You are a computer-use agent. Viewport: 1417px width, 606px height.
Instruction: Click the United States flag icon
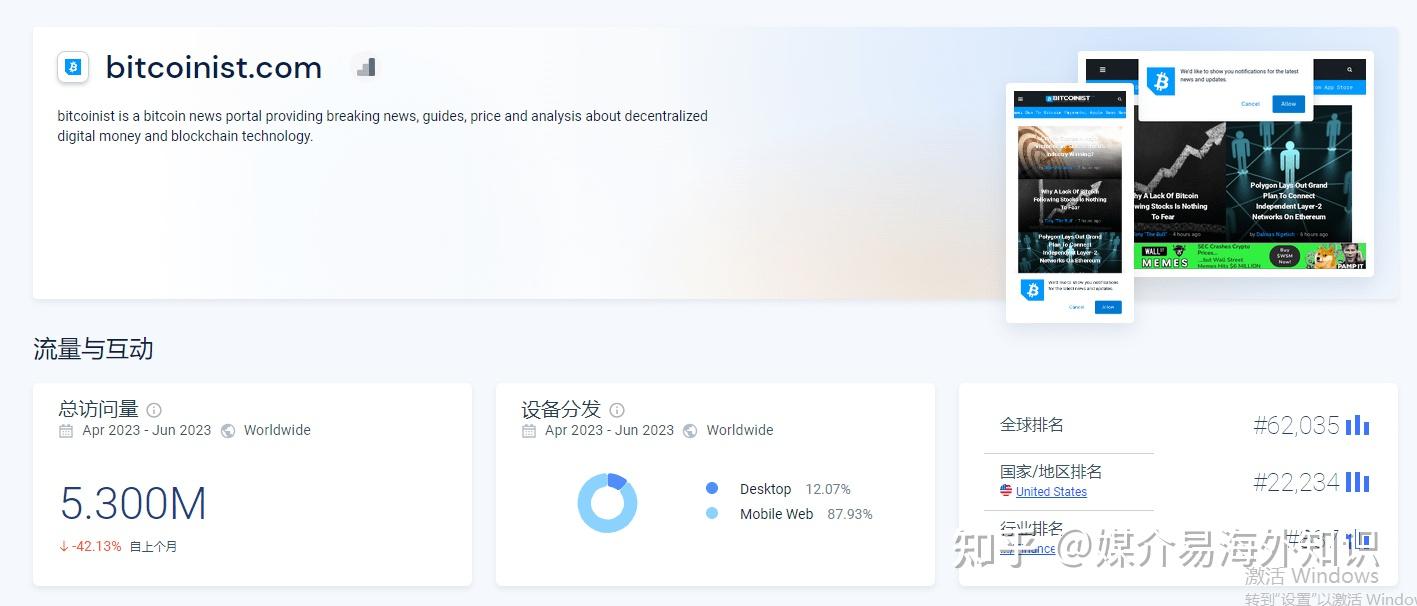tap(1005, 491)
